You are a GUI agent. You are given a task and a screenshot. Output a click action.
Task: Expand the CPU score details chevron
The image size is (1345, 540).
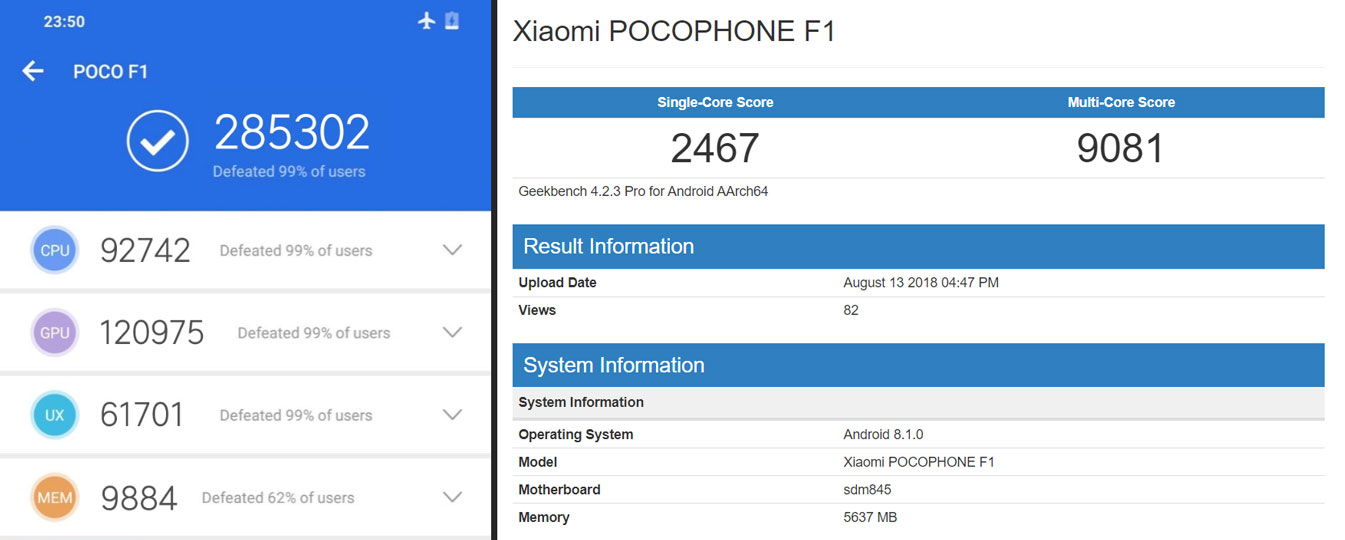453,250
